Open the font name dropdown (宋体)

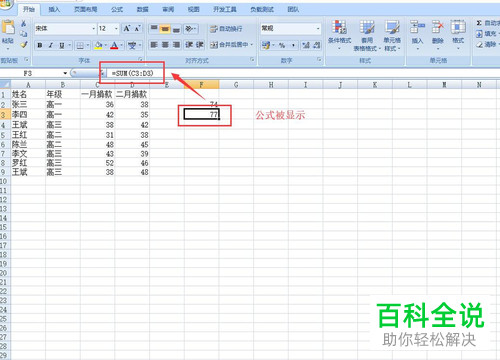[93, 29]
